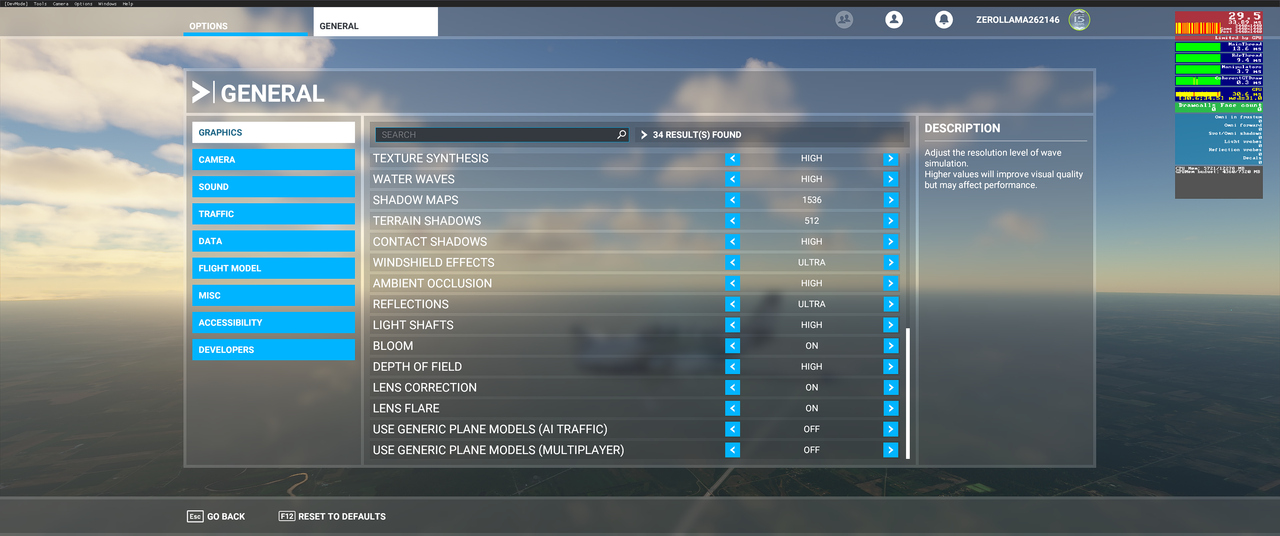Raise the Reflections quality

tap(890, 304)
